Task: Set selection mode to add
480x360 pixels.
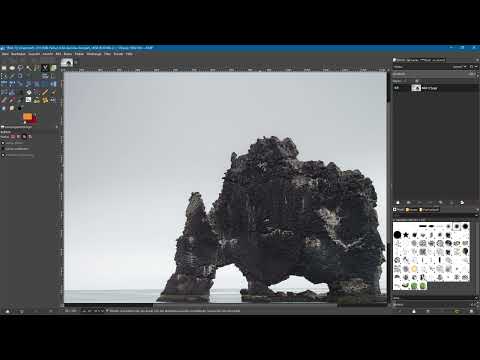Action: pos(19,137)
